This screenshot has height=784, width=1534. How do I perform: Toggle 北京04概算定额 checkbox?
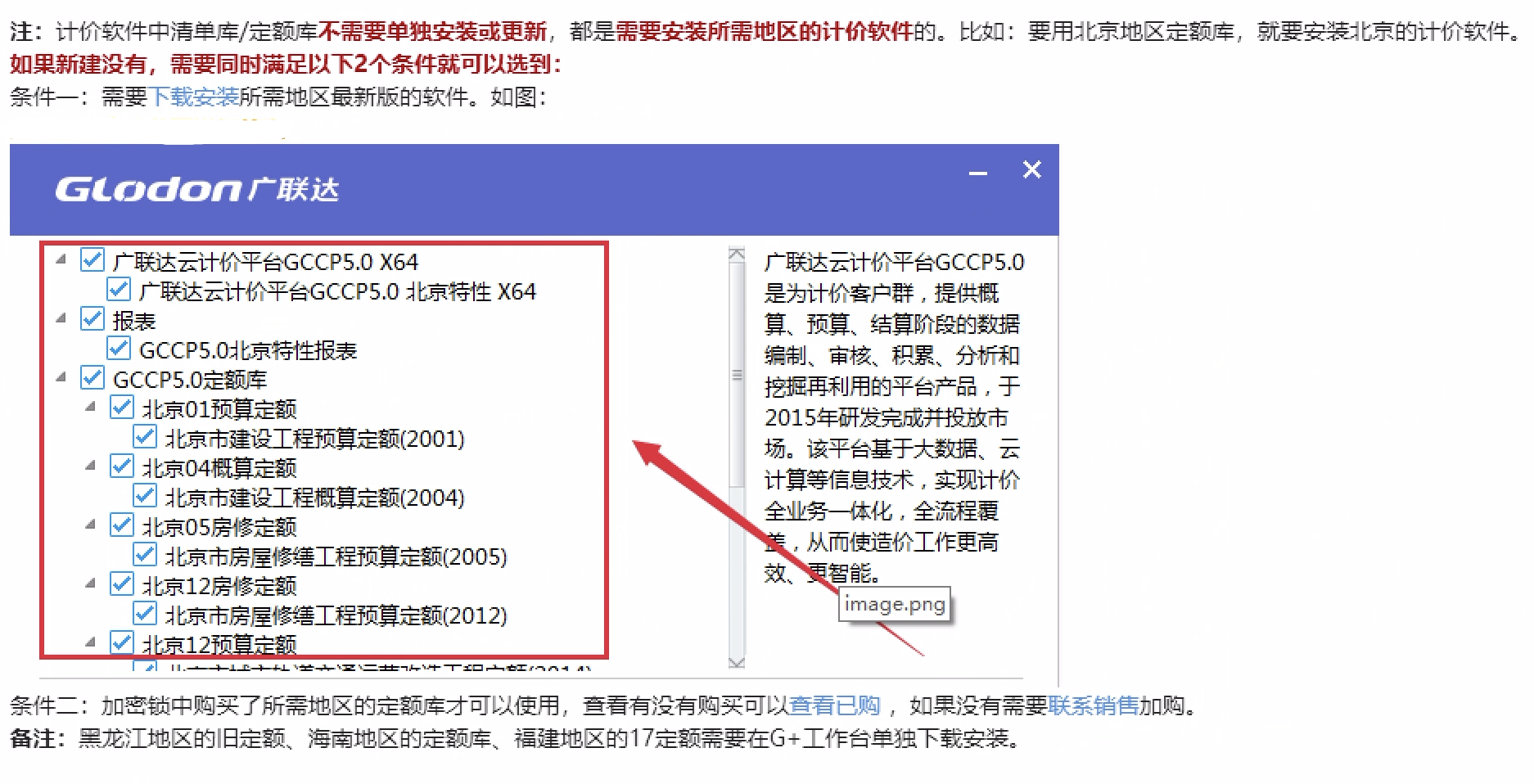point(121,466)
